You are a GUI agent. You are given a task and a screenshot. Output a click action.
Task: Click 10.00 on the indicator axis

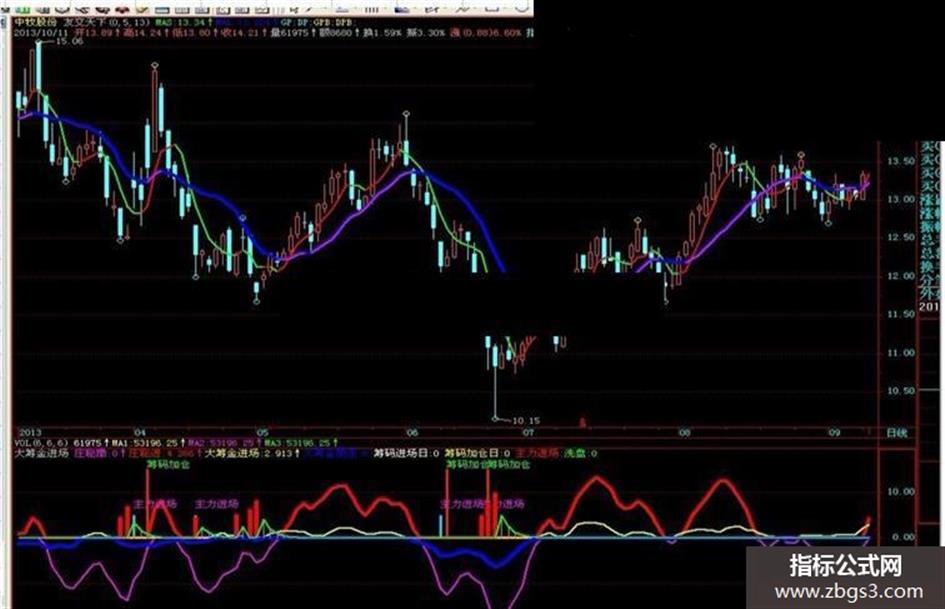900,492
